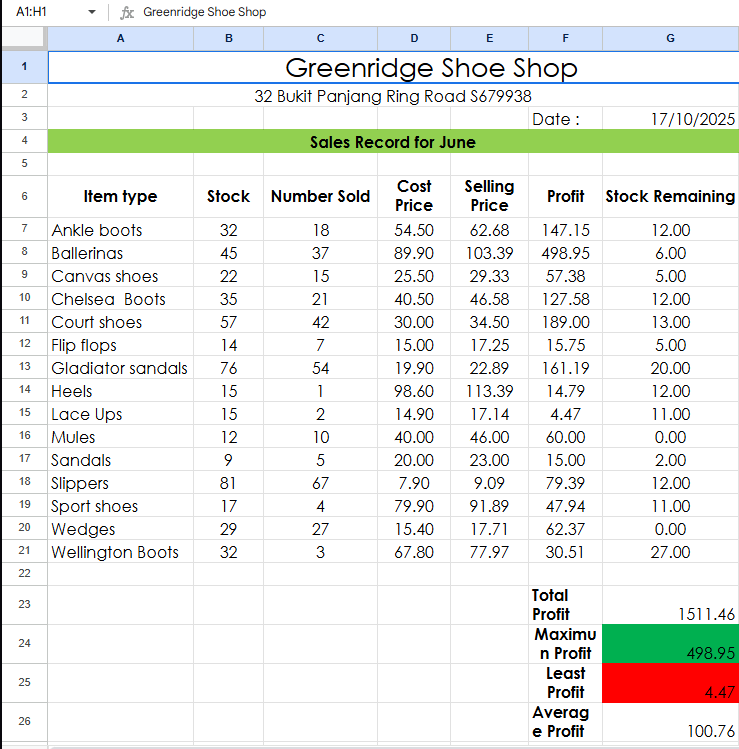Select the Wedges cell
The image size is (739, 749).
pyautogui.click(x=120, y=528)
